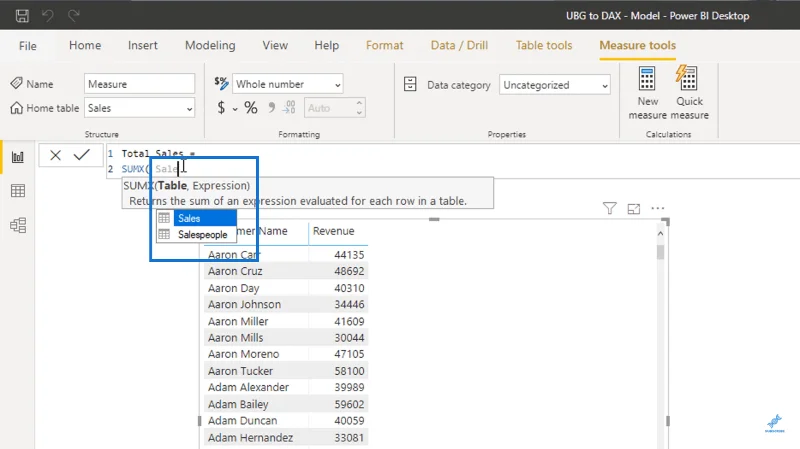Open the Data / Drill tab
The width and height of the screenshot is (800, 449).
click(459, 45)
